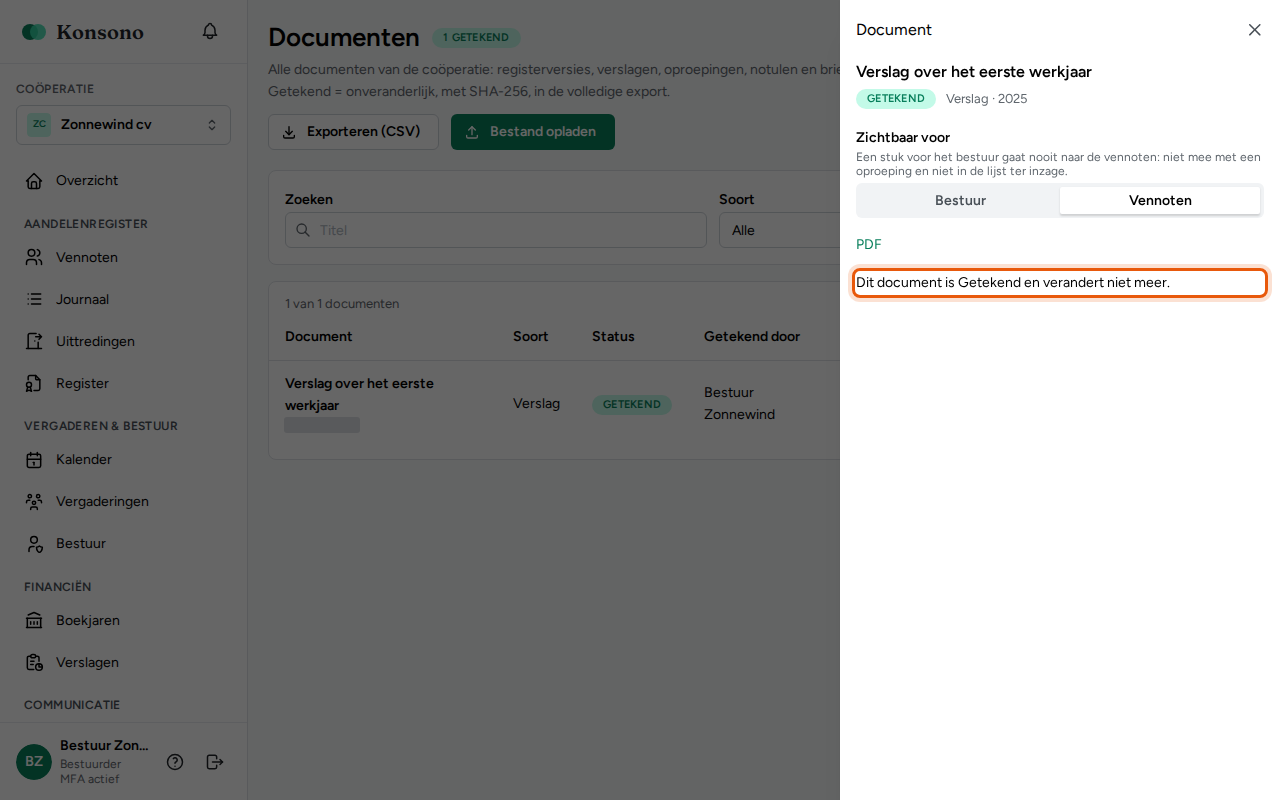Open the help question mark icon
Image resolution: width=1280 pixels, height=800 pixels.
point(175,762)
